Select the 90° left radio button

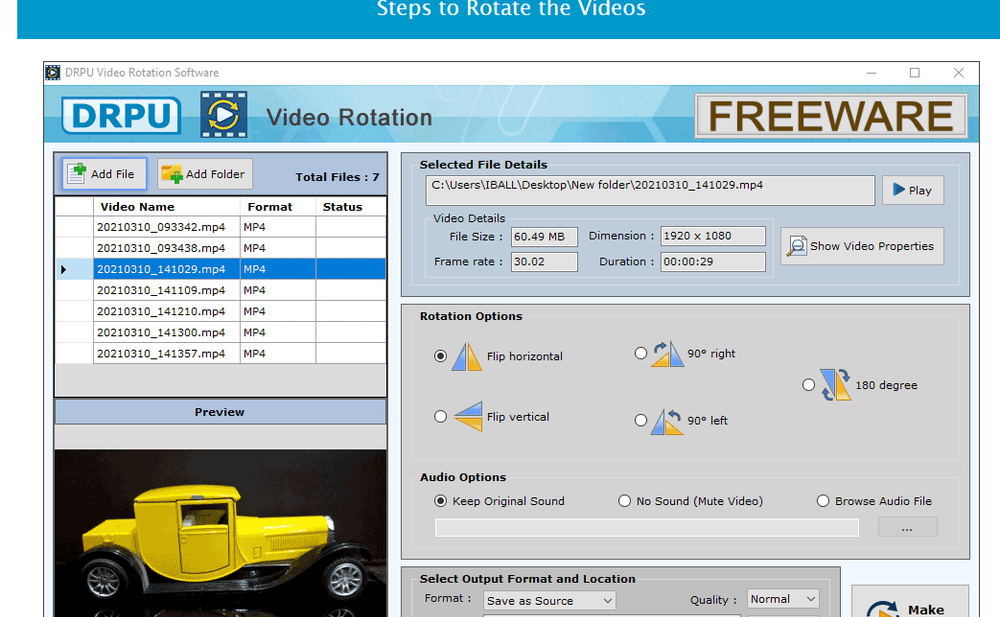tap(641, 420)
